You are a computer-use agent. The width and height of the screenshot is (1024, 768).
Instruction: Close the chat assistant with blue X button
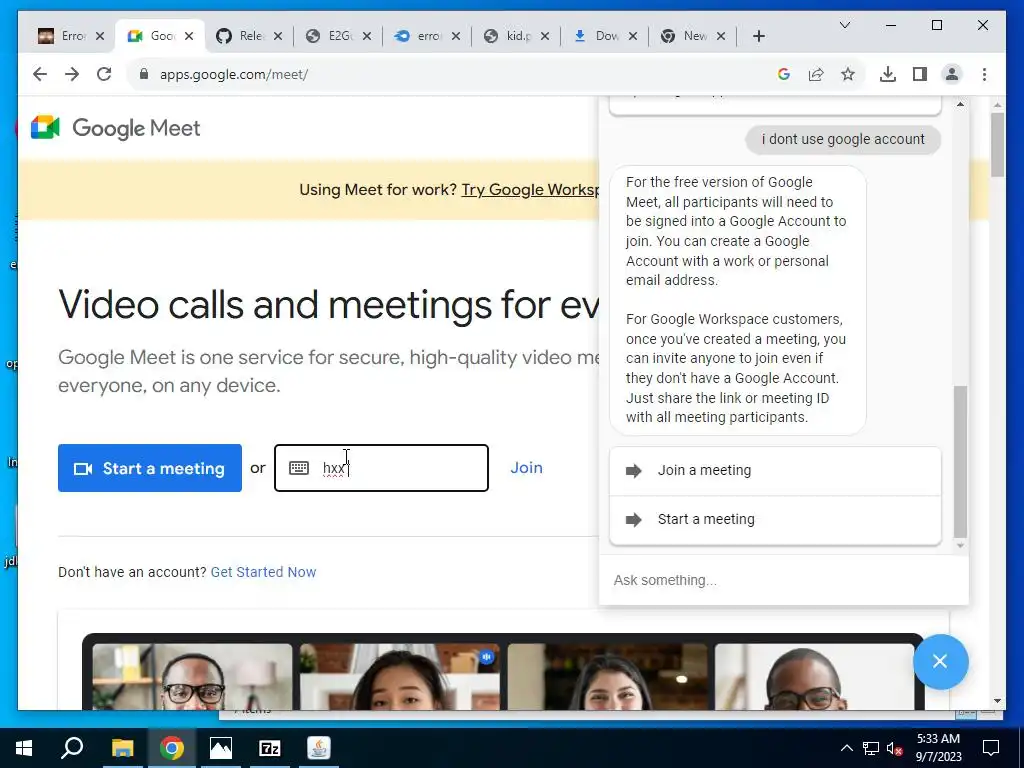940,662
